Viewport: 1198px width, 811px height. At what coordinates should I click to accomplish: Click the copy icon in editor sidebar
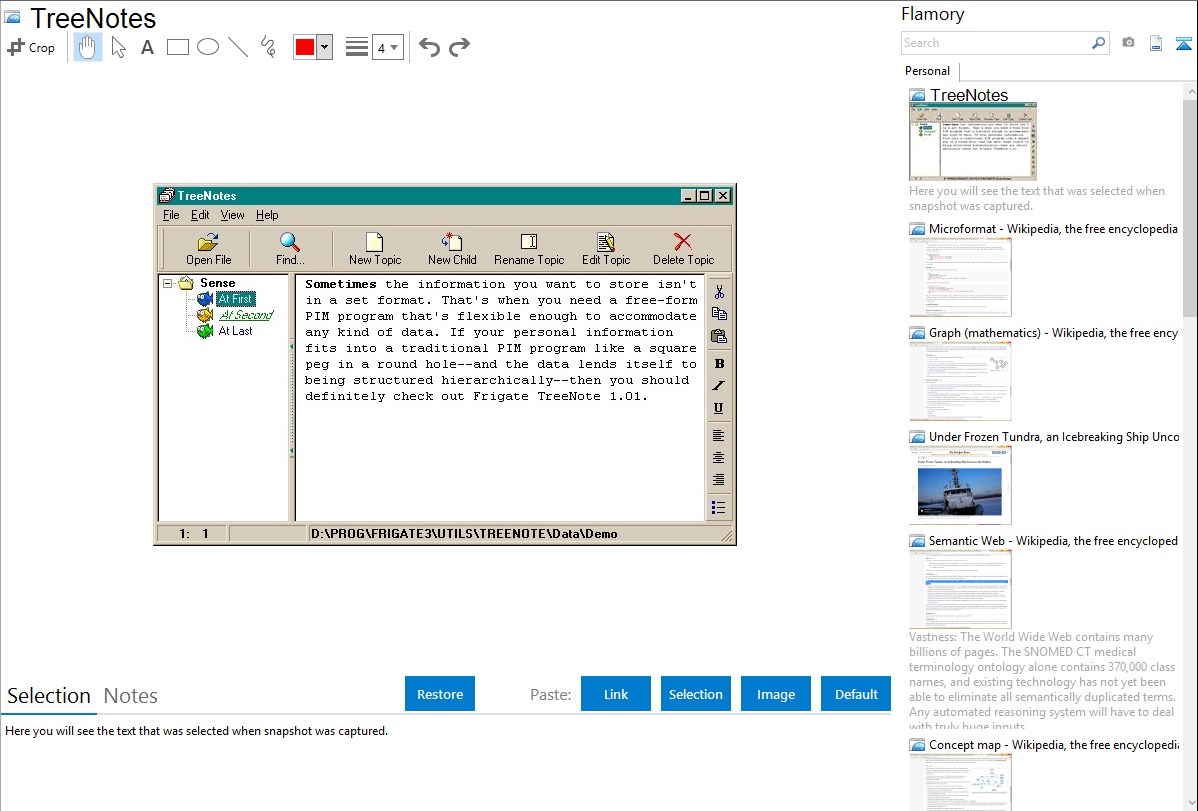[x=719, y=313]
